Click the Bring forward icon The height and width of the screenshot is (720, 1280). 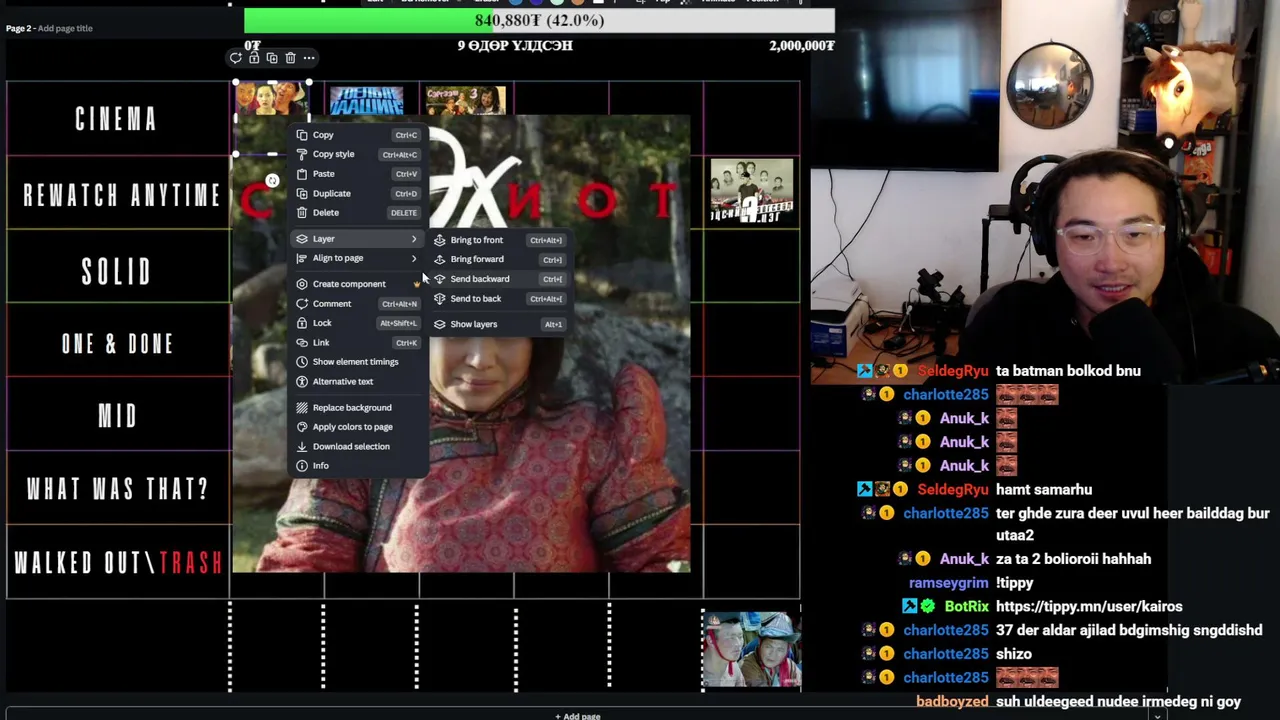[x=440, y=259]
